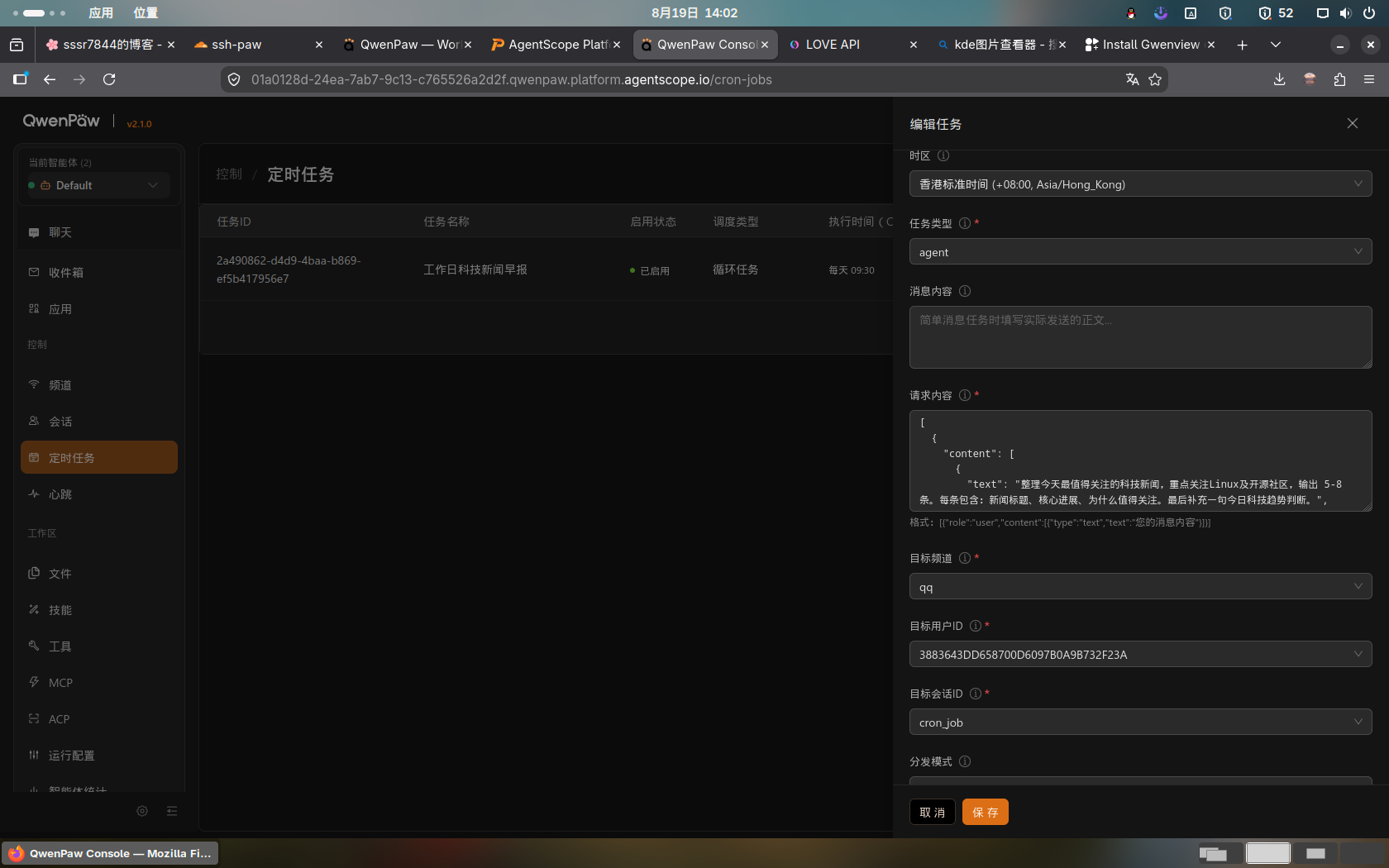Open the 应用 menu in top panel
The width and height of the screenshot is (1389, 868).
[101, 12]
